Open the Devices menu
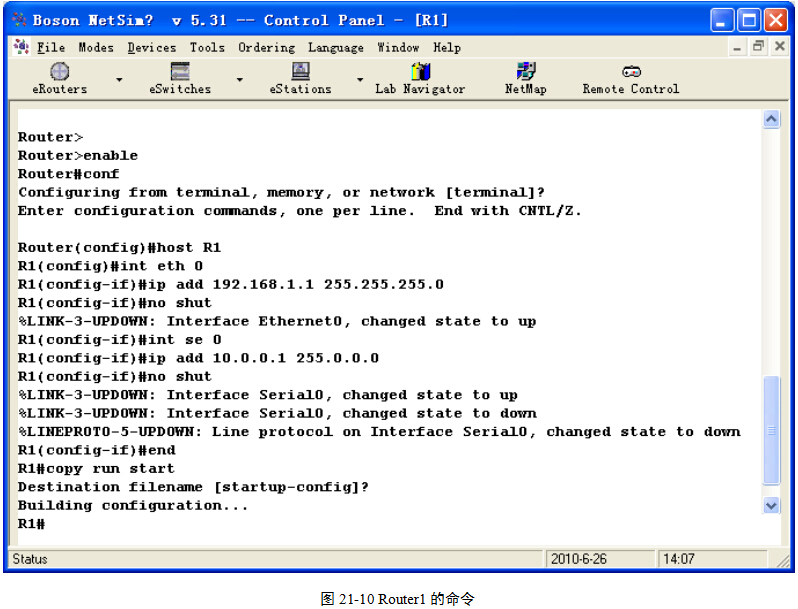The height and width of the screenshot is (609, 798). point(152,47)
